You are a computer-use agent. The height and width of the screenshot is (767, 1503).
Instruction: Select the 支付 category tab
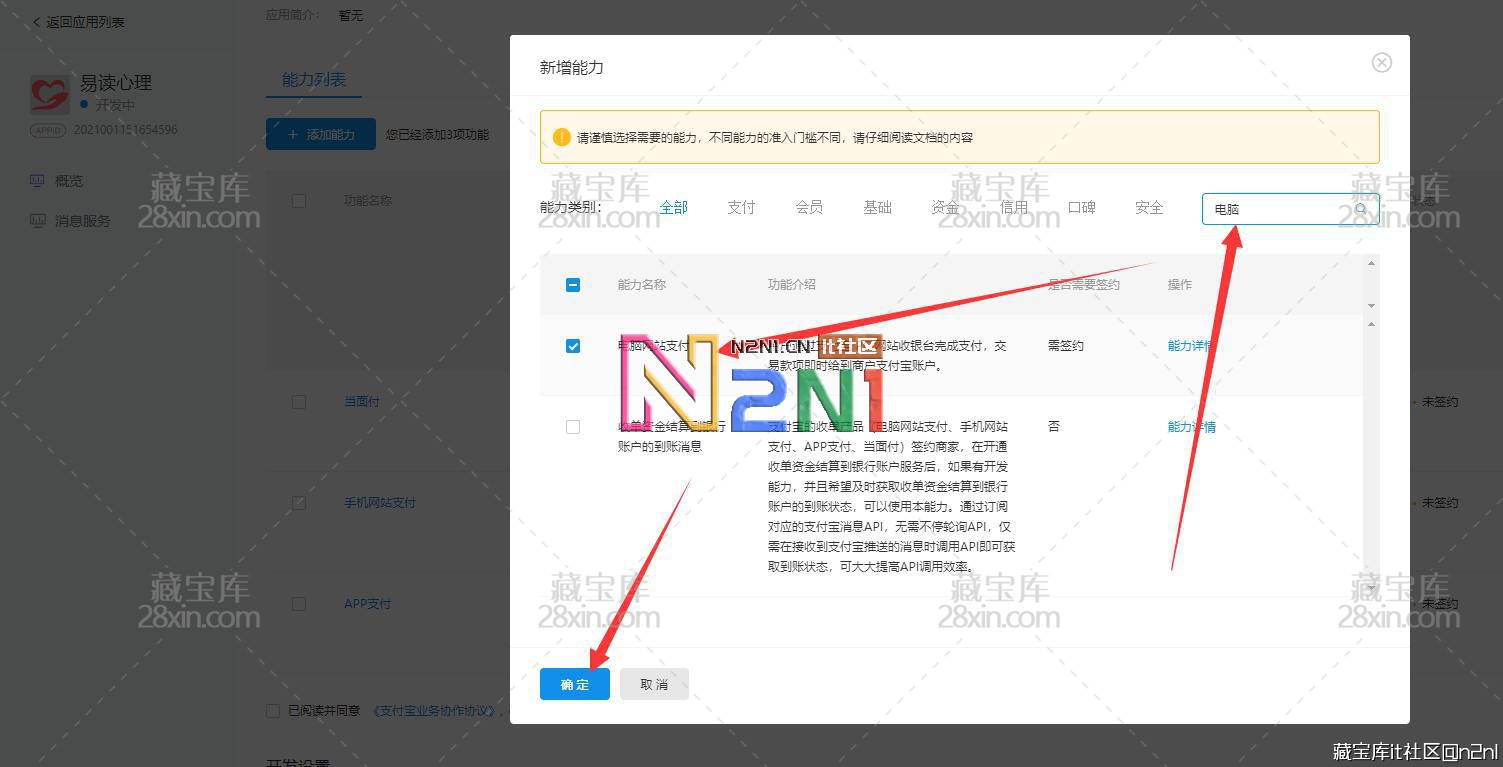click(x=741, y=207)
